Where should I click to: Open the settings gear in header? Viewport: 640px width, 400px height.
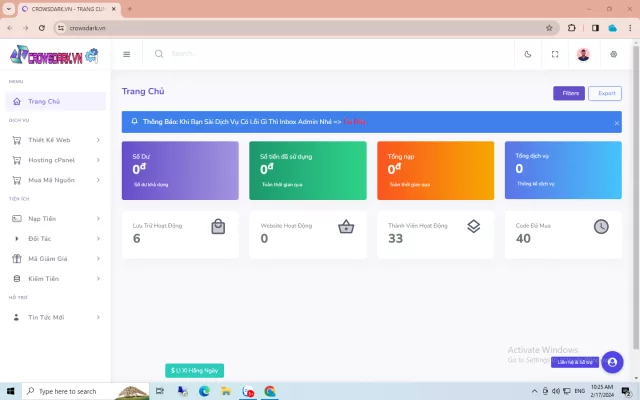click(x=613, y=54)
